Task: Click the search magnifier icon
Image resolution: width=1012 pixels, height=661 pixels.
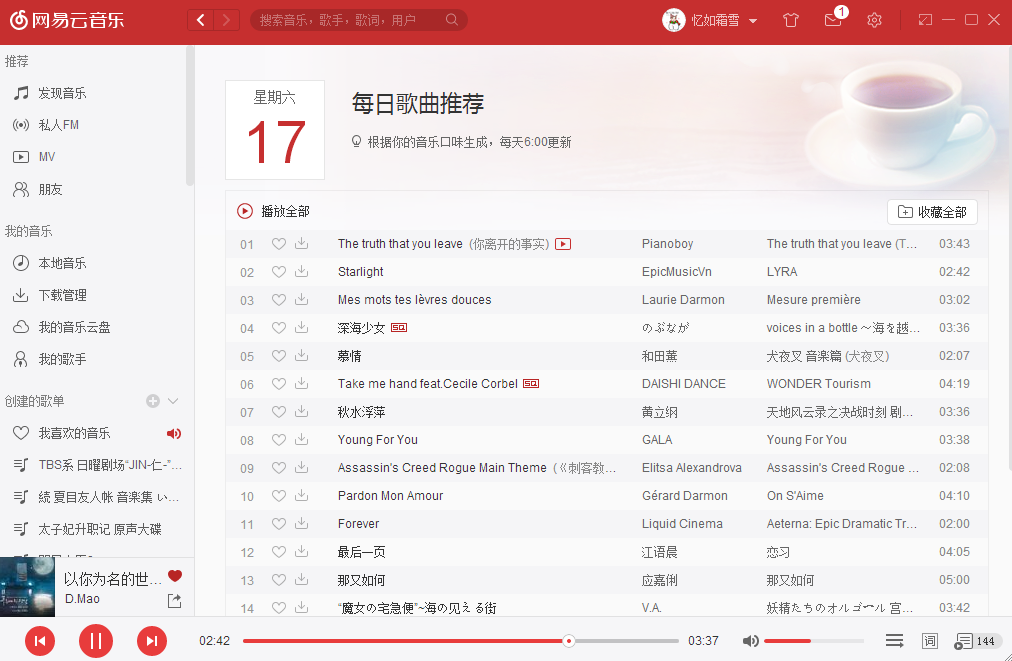Action: click(x=452, y=20)
